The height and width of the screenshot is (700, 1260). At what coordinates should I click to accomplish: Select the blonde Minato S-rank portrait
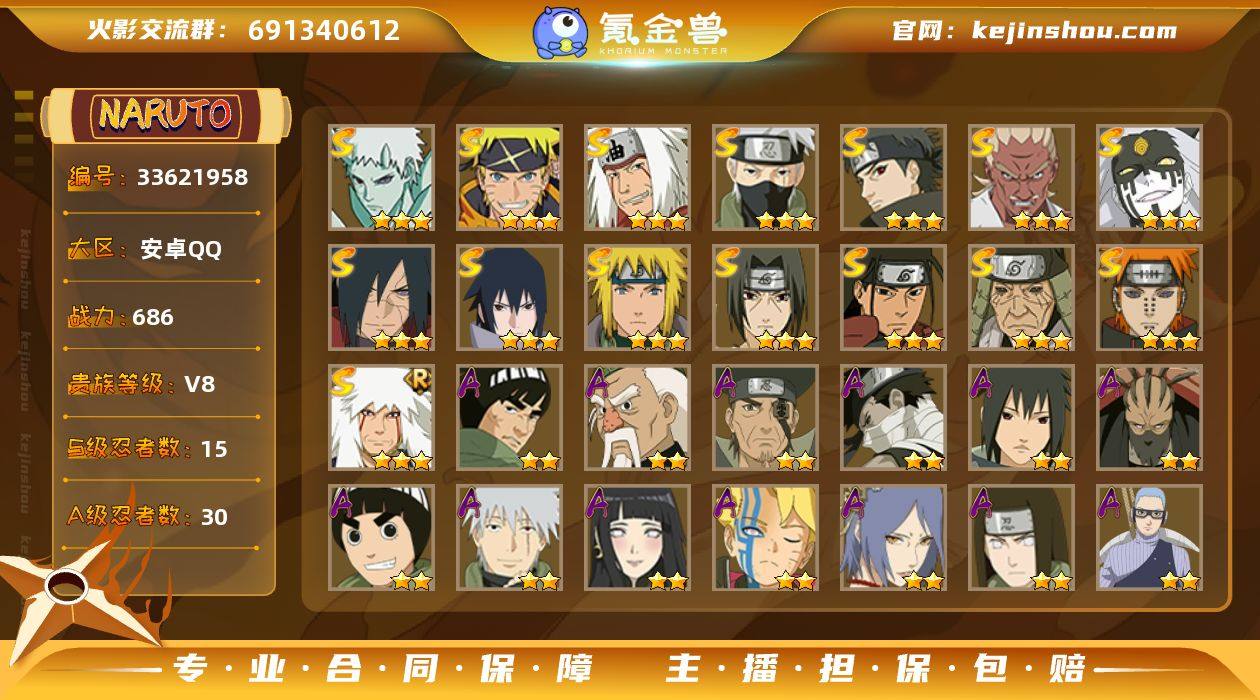pos(638,297)
